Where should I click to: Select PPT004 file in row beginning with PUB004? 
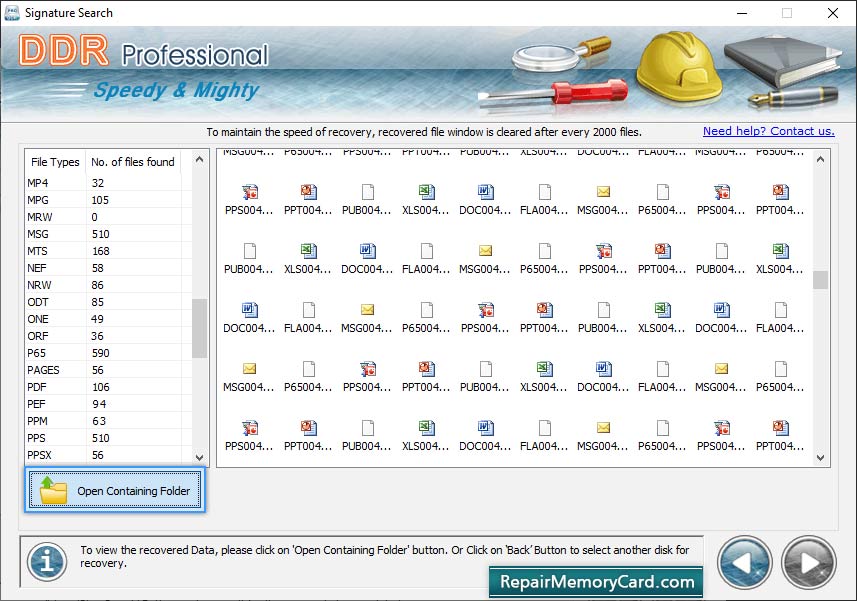coord(662,259)
